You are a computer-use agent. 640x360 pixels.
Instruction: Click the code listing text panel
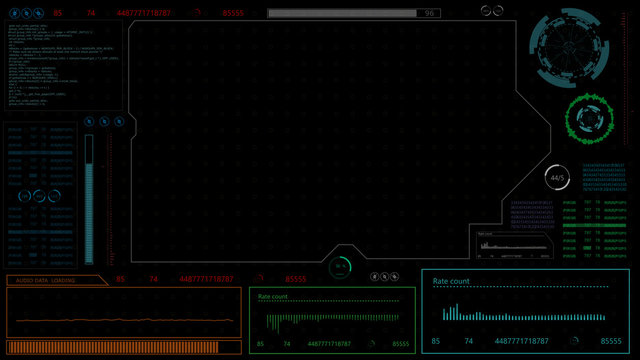[x=63, y=65]
